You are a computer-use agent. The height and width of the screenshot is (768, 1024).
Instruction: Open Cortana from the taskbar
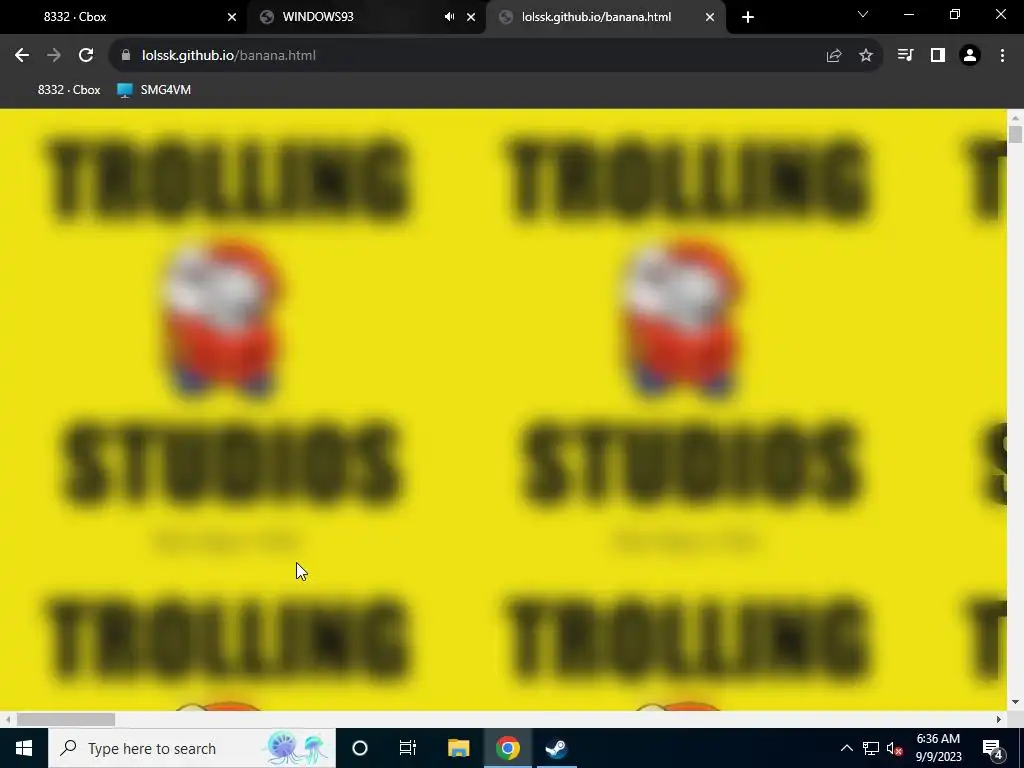coord(360,748)
